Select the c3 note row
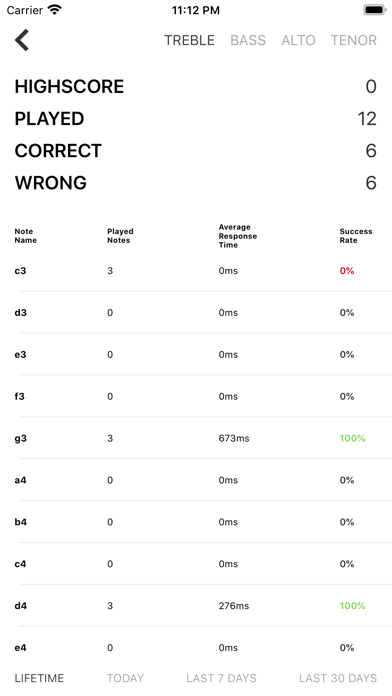Image resolution: width=392 pixels, height=696 pixels. pos(196,271)
